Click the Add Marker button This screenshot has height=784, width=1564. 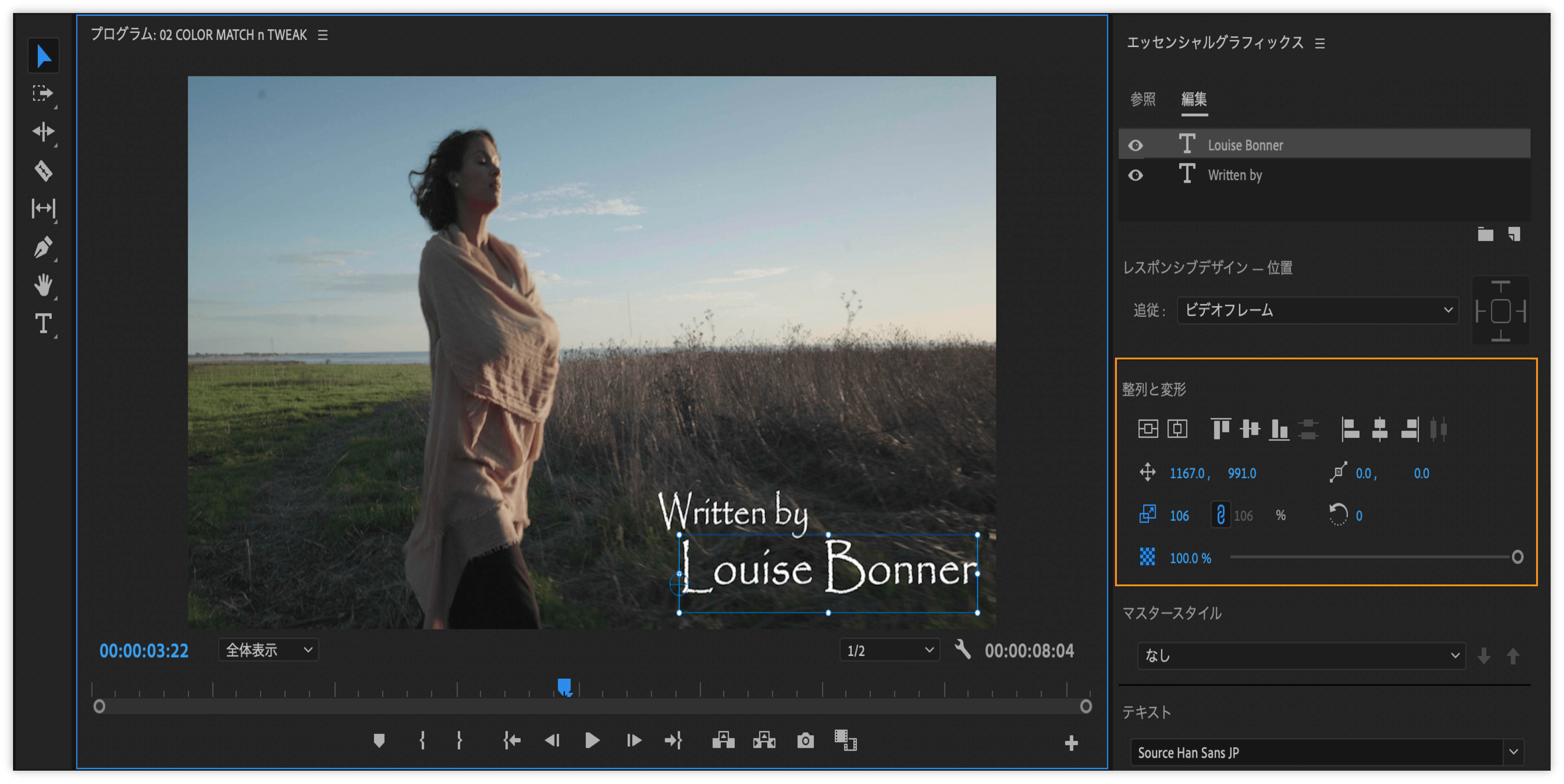379,741
